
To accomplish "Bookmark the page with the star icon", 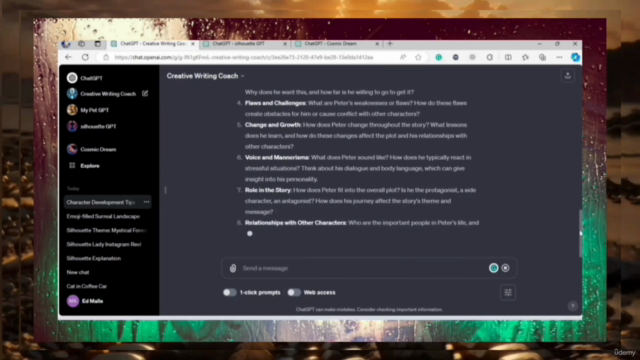I will pyautogui.click(x=418, y=58).
